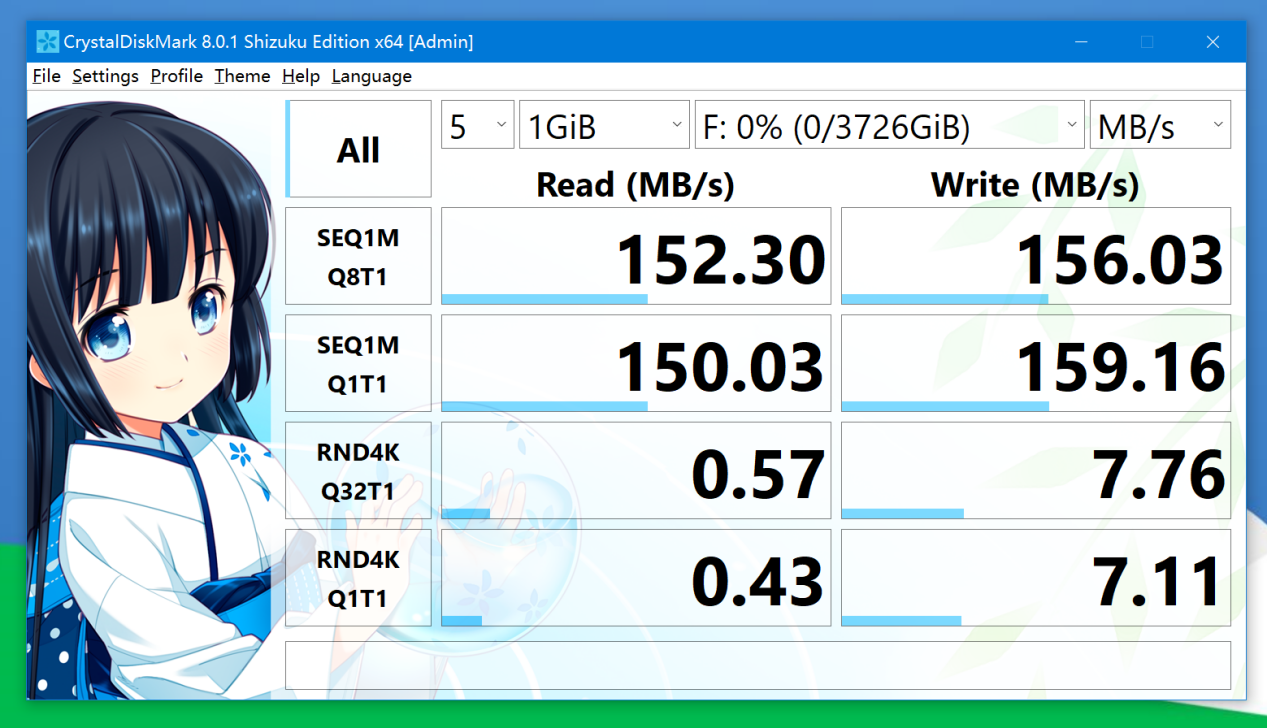Click the SEQ1M Q1T1 write result 159.16
The width and height of the screenshot is (1267, 728).
click(x=1036, y=363)
